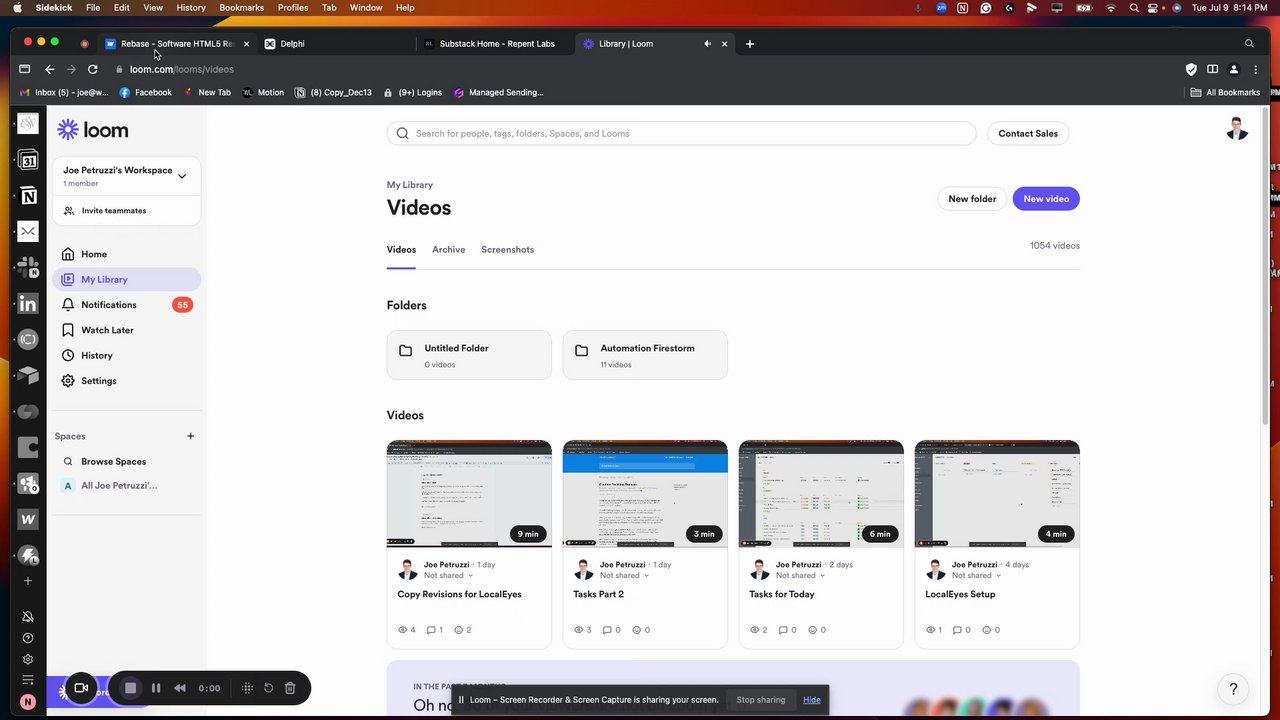Switch to the Archive tab
Screen dimensions: 1280x720
click(x=448, y=249)
